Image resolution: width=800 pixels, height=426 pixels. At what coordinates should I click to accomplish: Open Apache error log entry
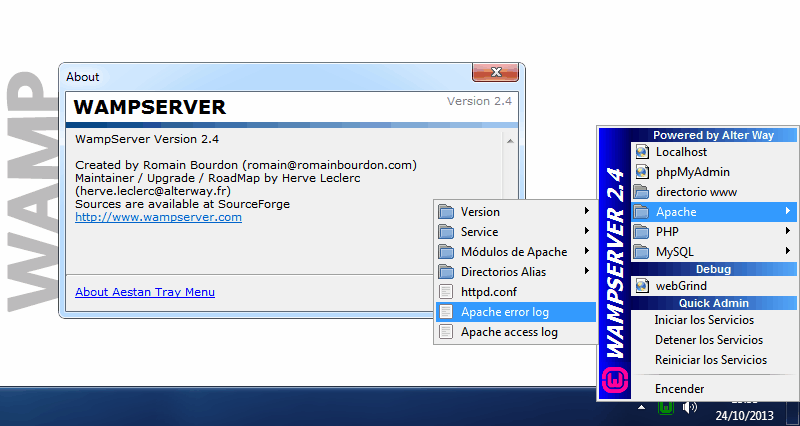pyautogui.click(x=515, y=312)
